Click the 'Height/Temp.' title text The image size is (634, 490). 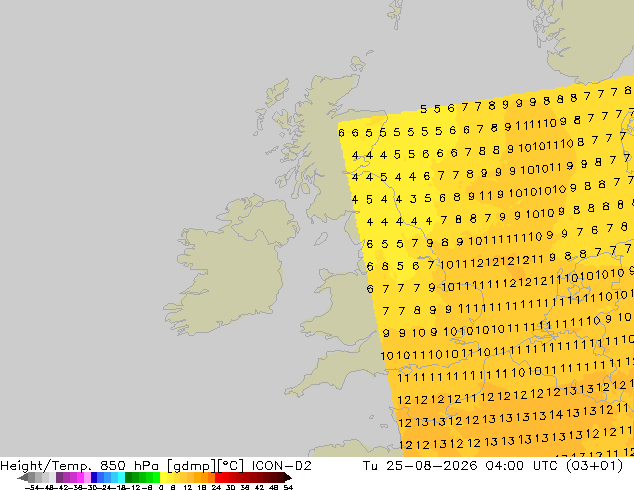(x=44, y=466)
